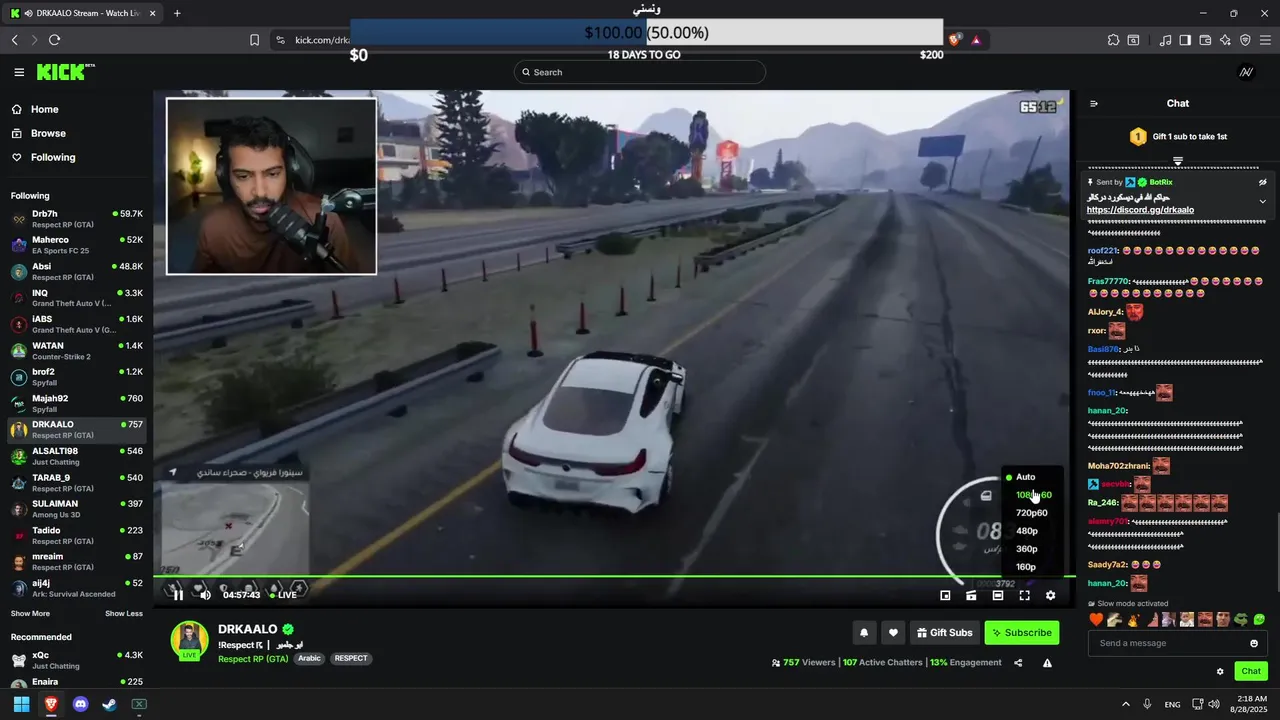This screenshot has height=720, width=1280.
Task: Click the Gift Subs button
Action: point(944,633)
